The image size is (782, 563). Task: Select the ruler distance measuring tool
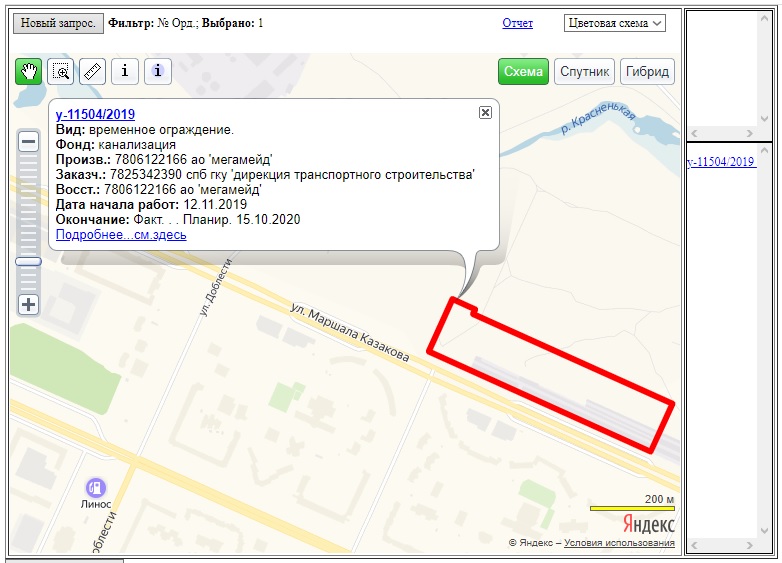[92, 71]
